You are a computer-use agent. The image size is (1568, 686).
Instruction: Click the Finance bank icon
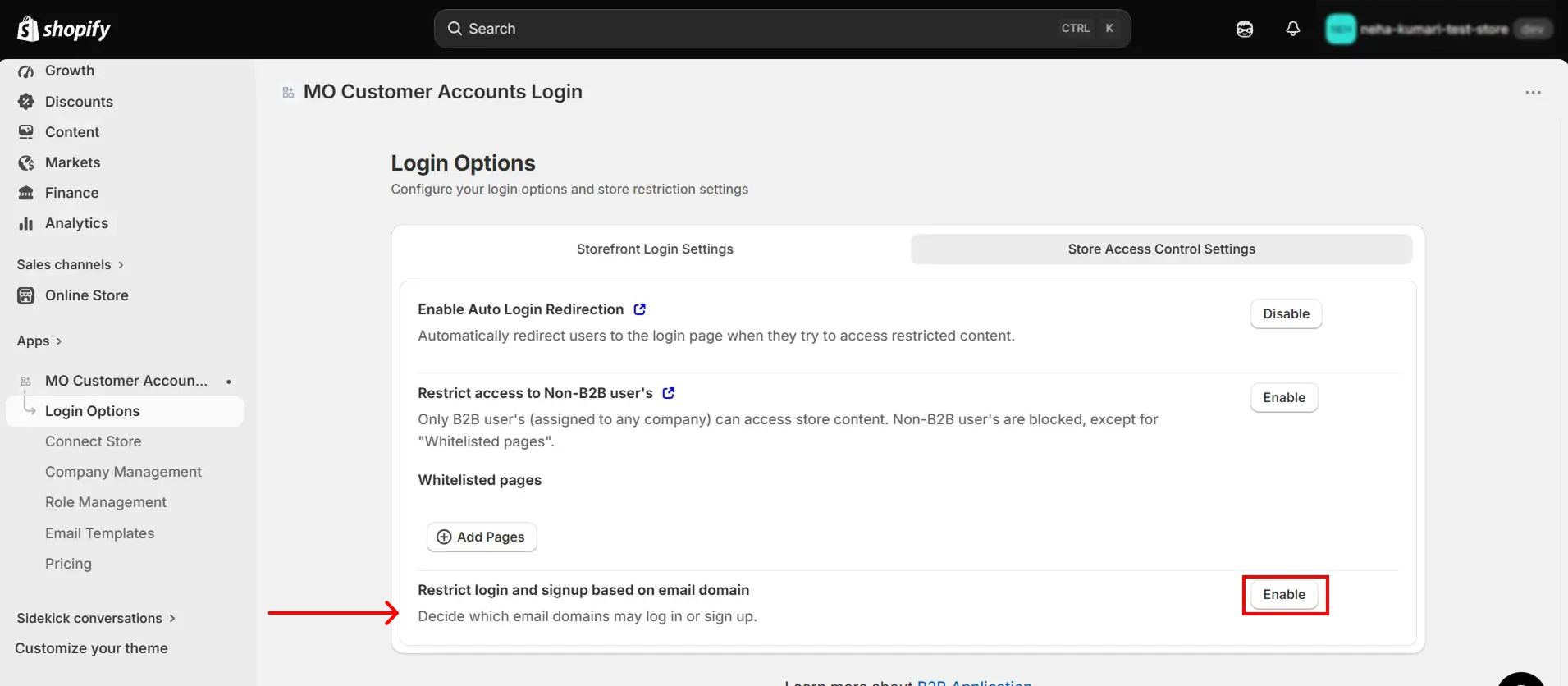tap(26, 193)
